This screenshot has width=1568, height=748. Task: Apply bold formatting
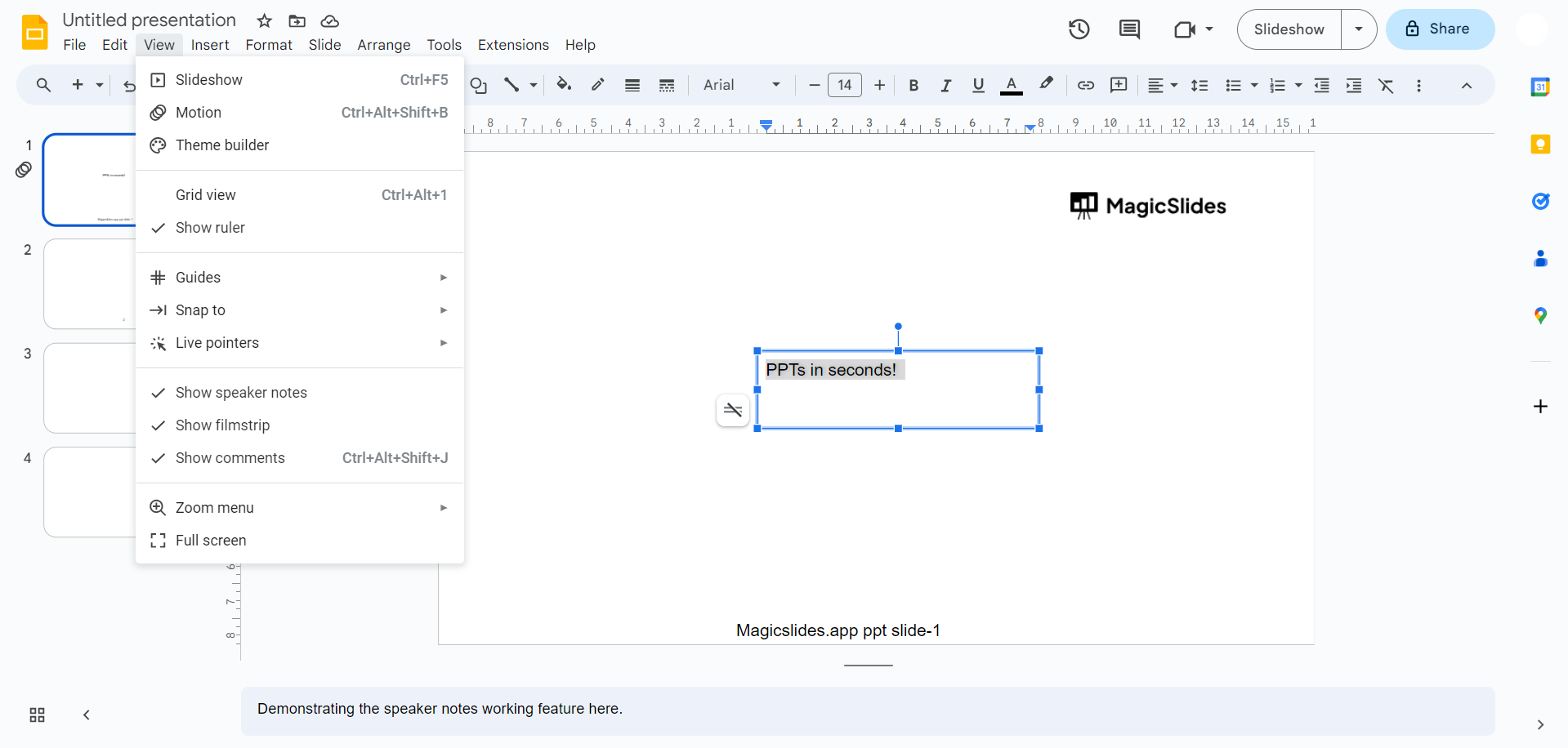(914, 85)
